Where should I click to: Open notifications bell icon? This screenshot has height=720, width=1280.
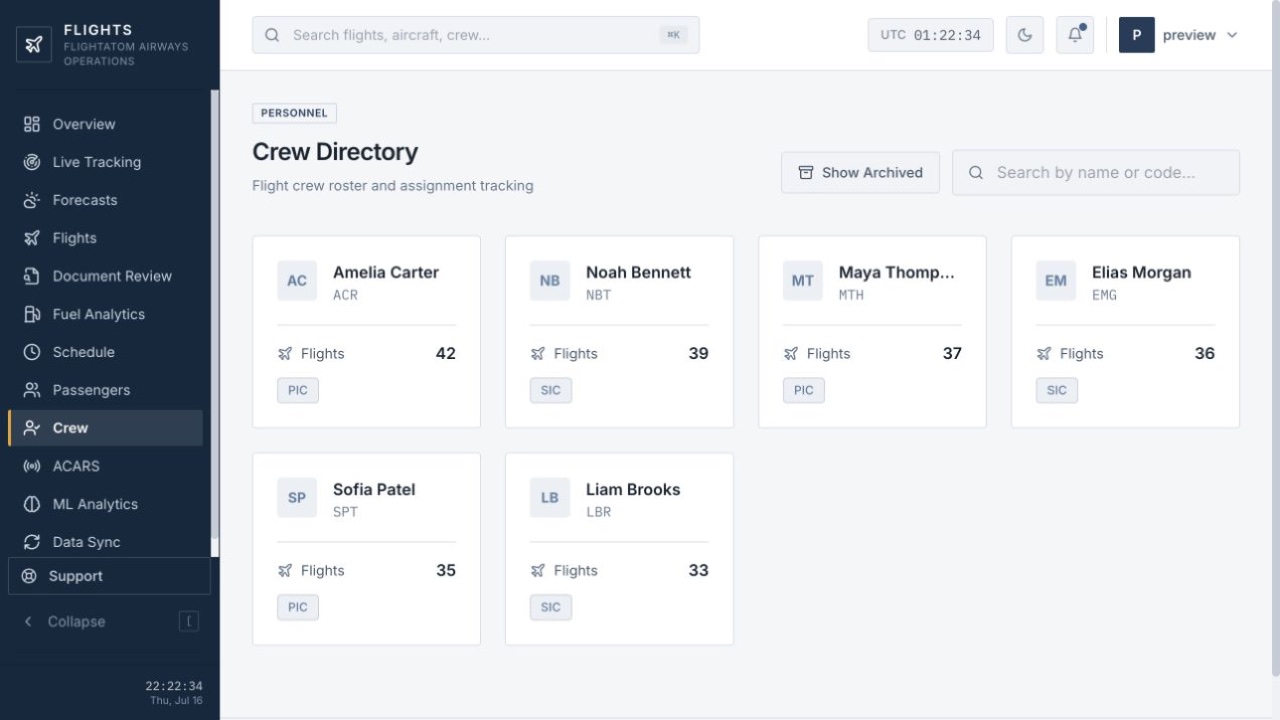pyautogui.click(x=1075, y=35)
